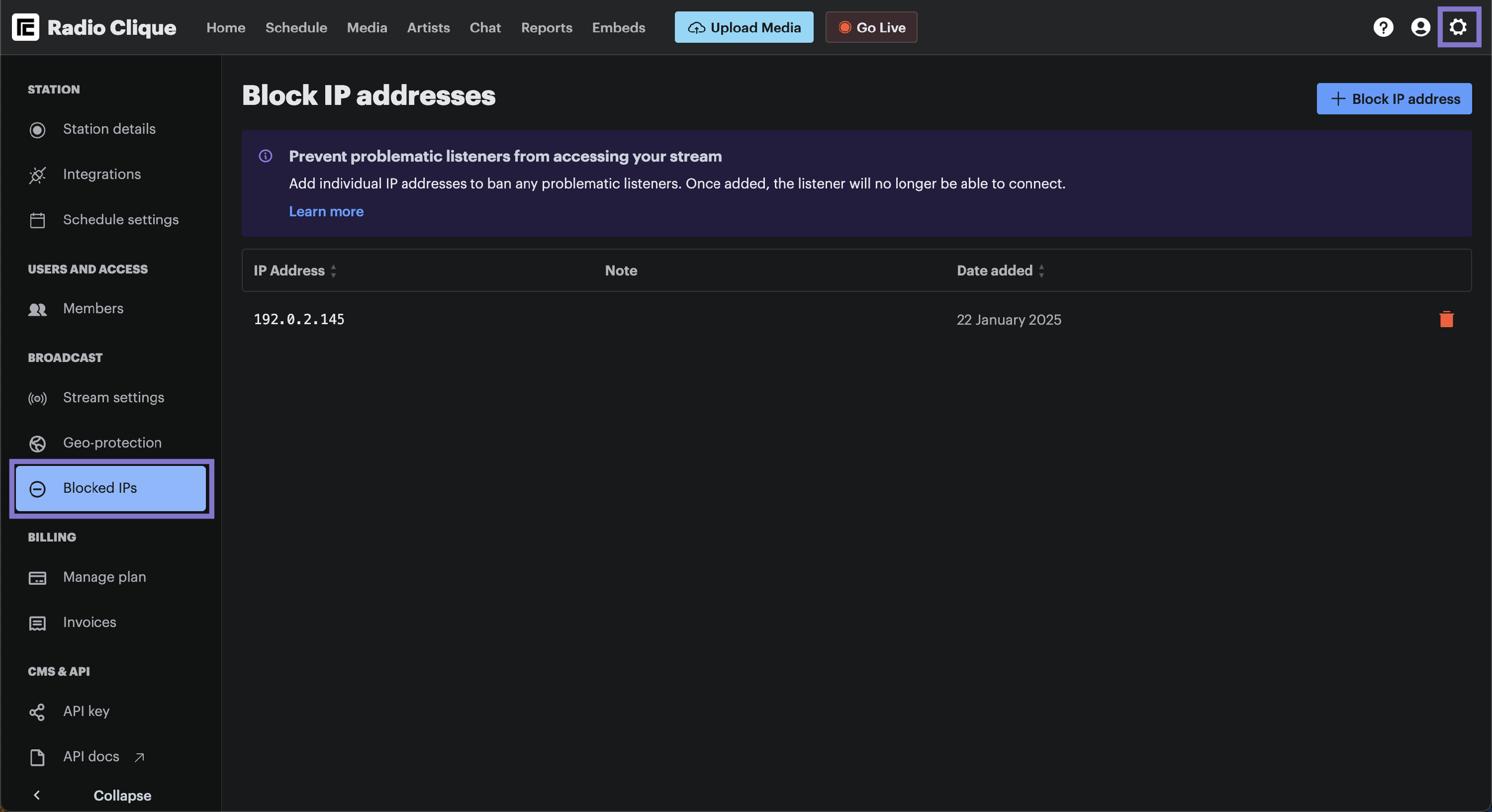Click the Blocked IPs minus-circle icon
Image resolution: width=1492 pixels, height=812 pixels.
tap(38, 489)
